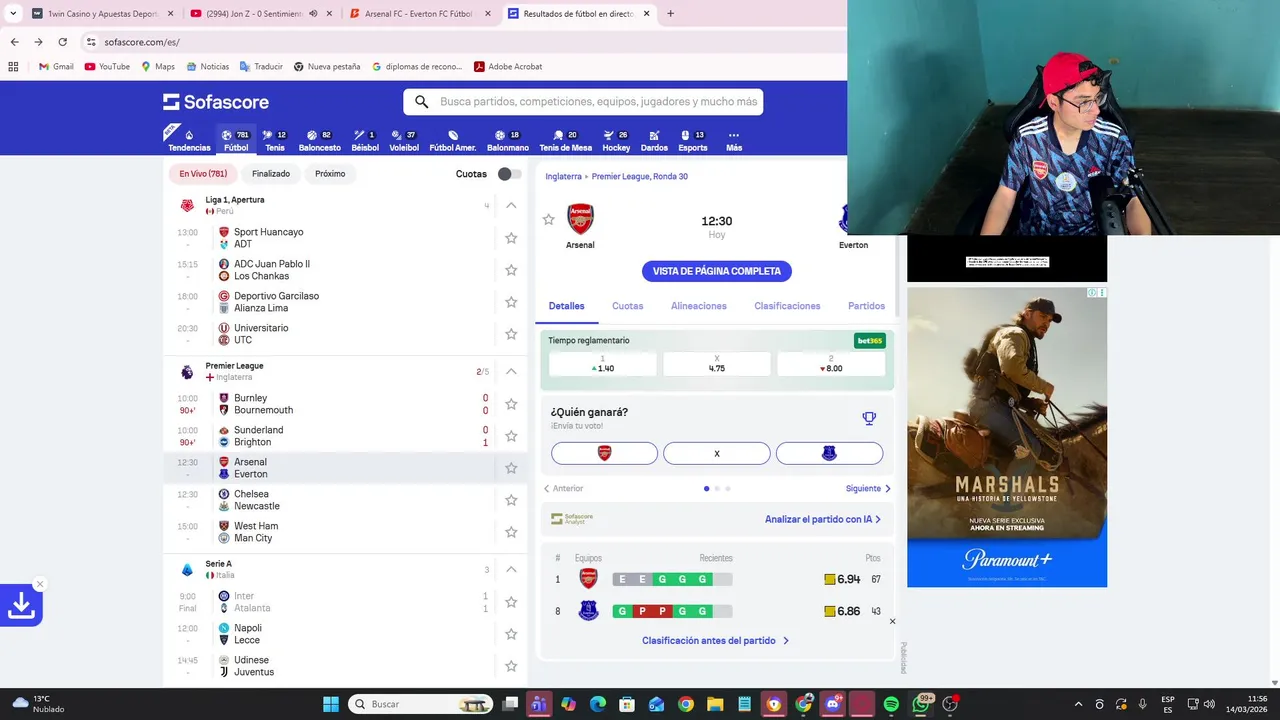Open Analizar el partido con IA
The image size is (1280, 720).
[x=823, y=519]
